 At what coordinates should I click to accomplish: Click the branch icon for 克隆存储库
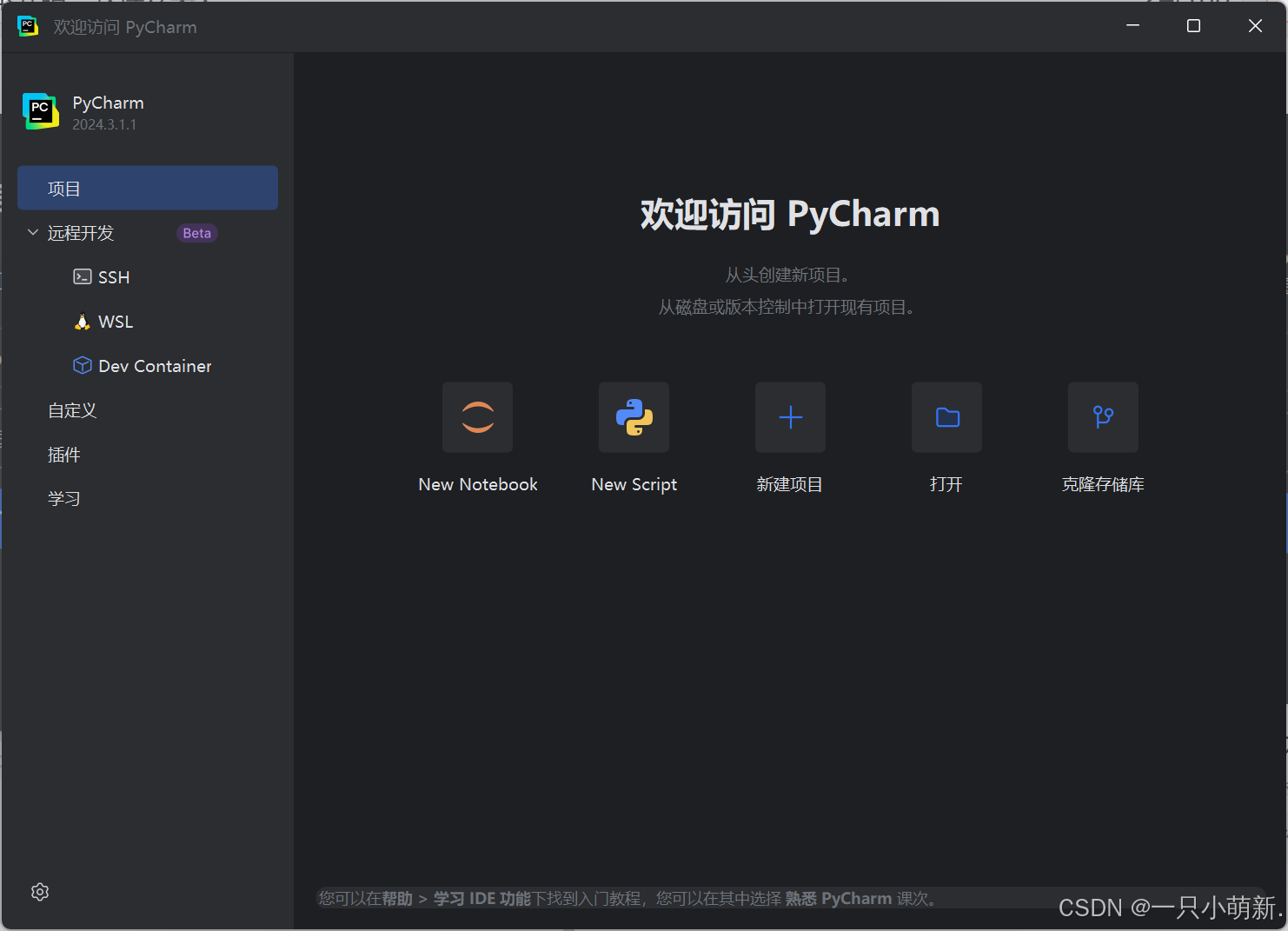tap(1103, 417)
